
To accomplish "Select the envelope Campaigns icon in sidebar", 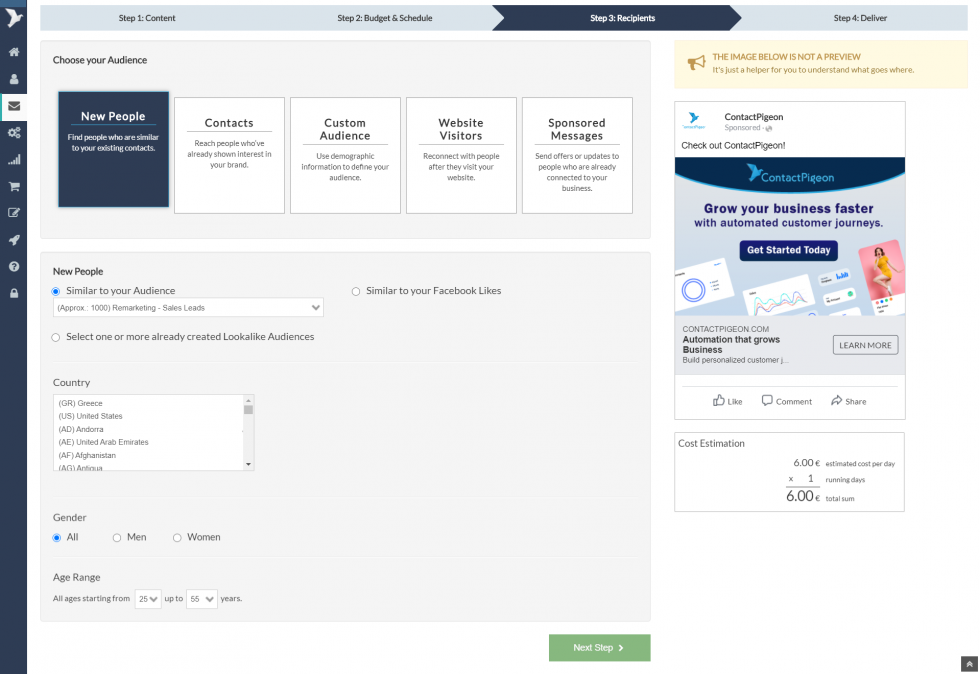I will click(x=13, y=105).
